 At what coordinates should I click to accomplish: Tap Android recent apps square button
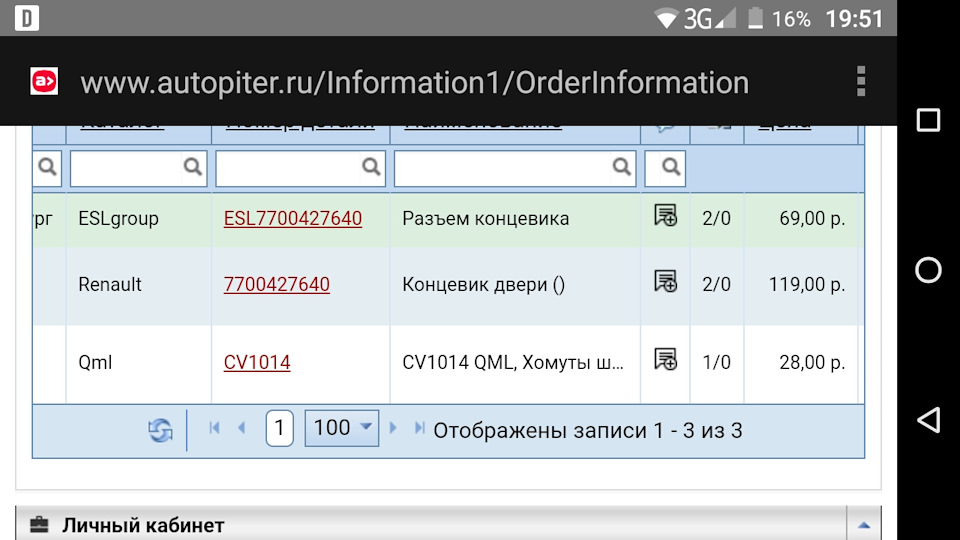pyautogui.click(x=928, y=120)
